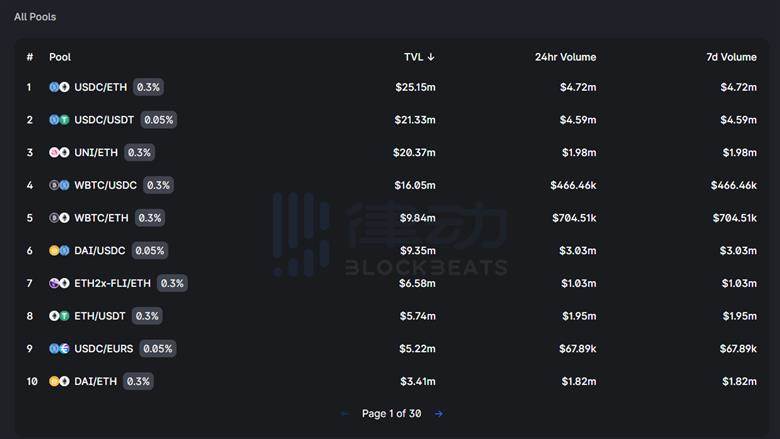Go to next page with right arrow
This screenshot has width=780, height=439.
pos(439,414)
